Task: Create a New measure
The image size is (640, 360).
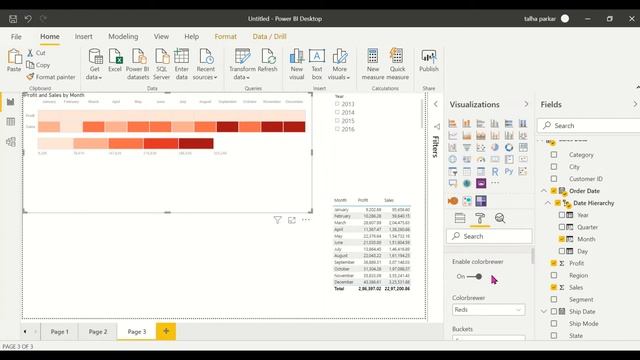Action: click(373, 64)
